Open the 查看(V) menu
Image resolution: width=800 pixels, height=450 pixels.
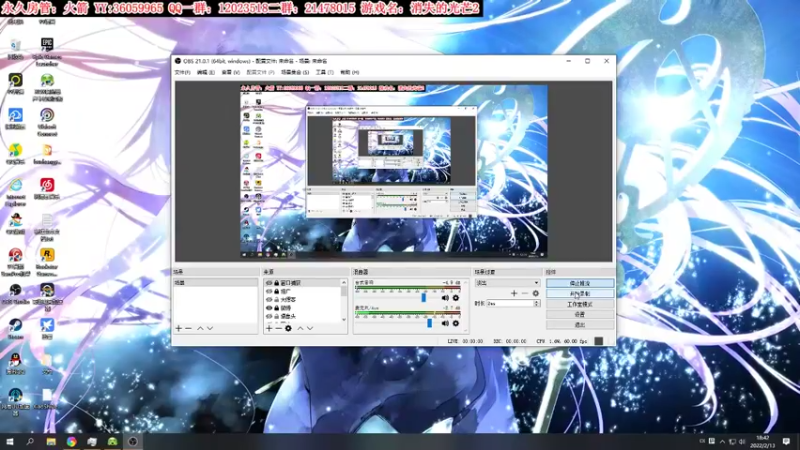231,72
